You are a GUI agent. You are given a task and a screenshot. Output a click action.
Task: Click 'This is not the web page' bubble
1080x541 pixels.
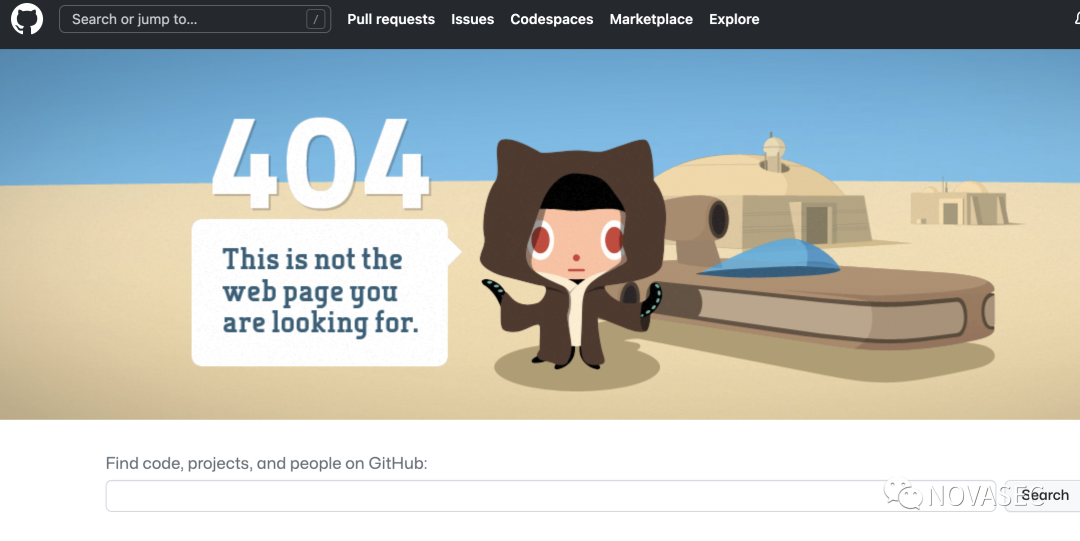pos(324,292)
